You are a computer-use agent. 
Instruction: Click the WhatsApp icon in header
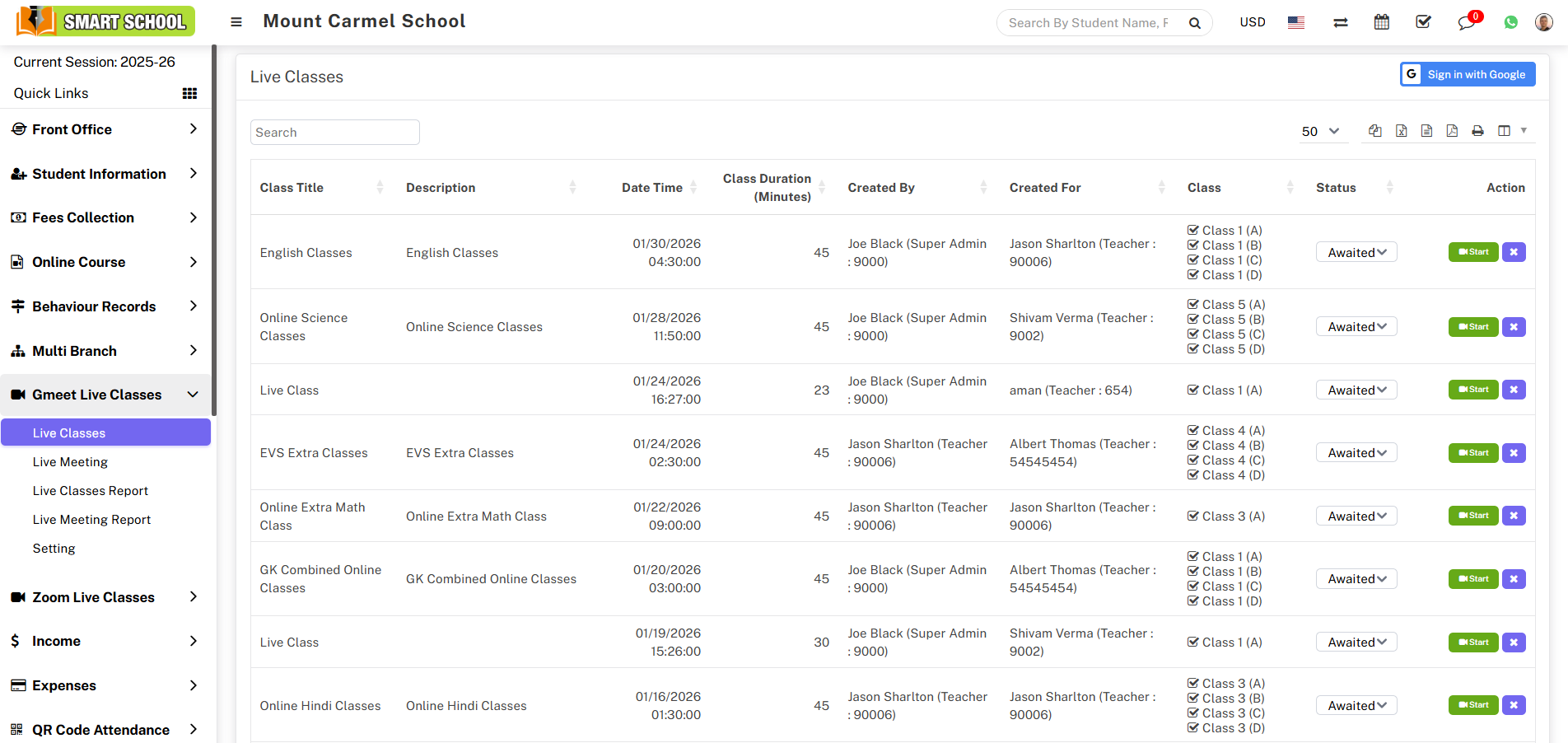(1510, 22)
